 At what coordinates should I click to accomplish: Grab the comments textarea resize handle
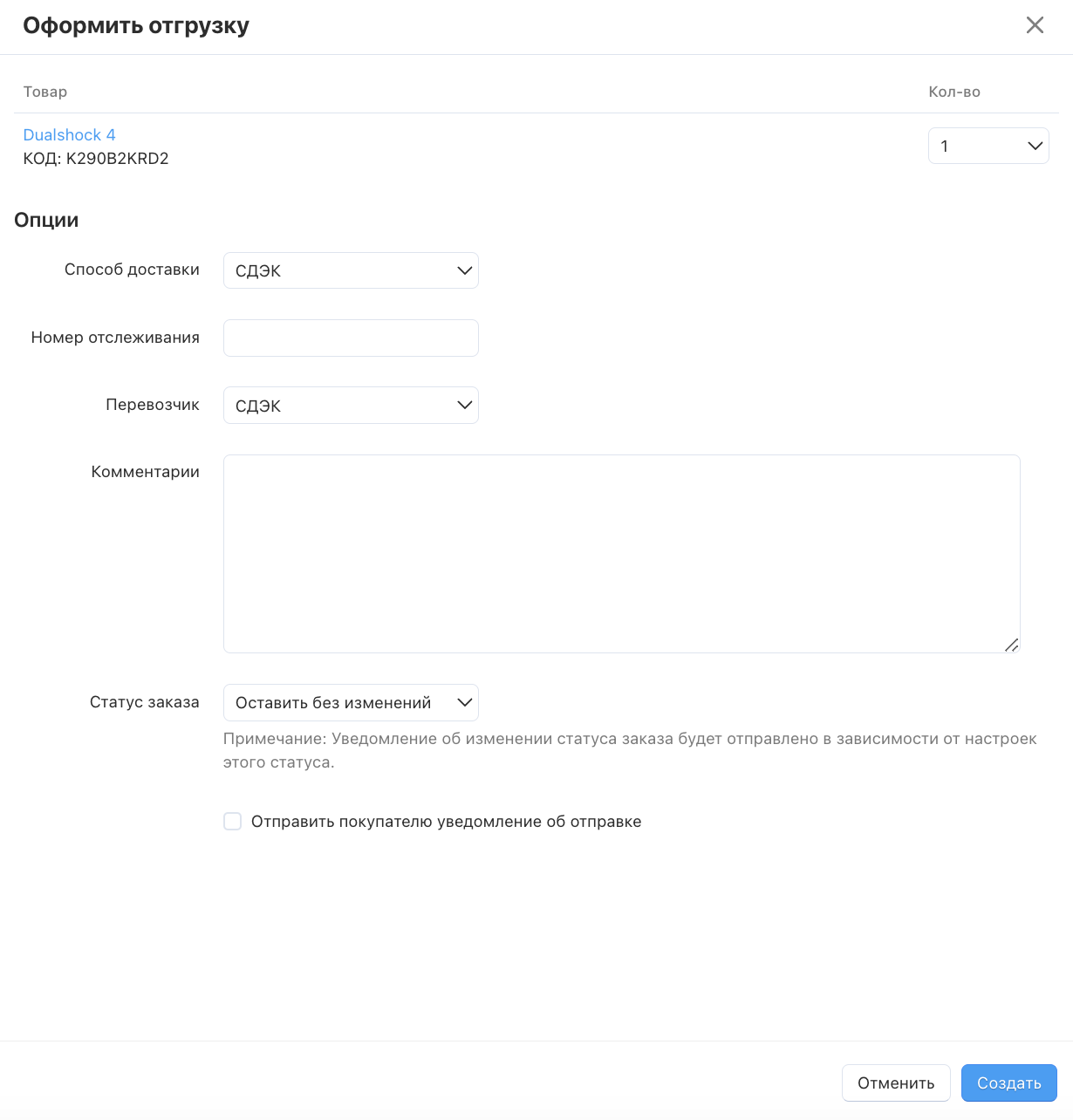1011,645
